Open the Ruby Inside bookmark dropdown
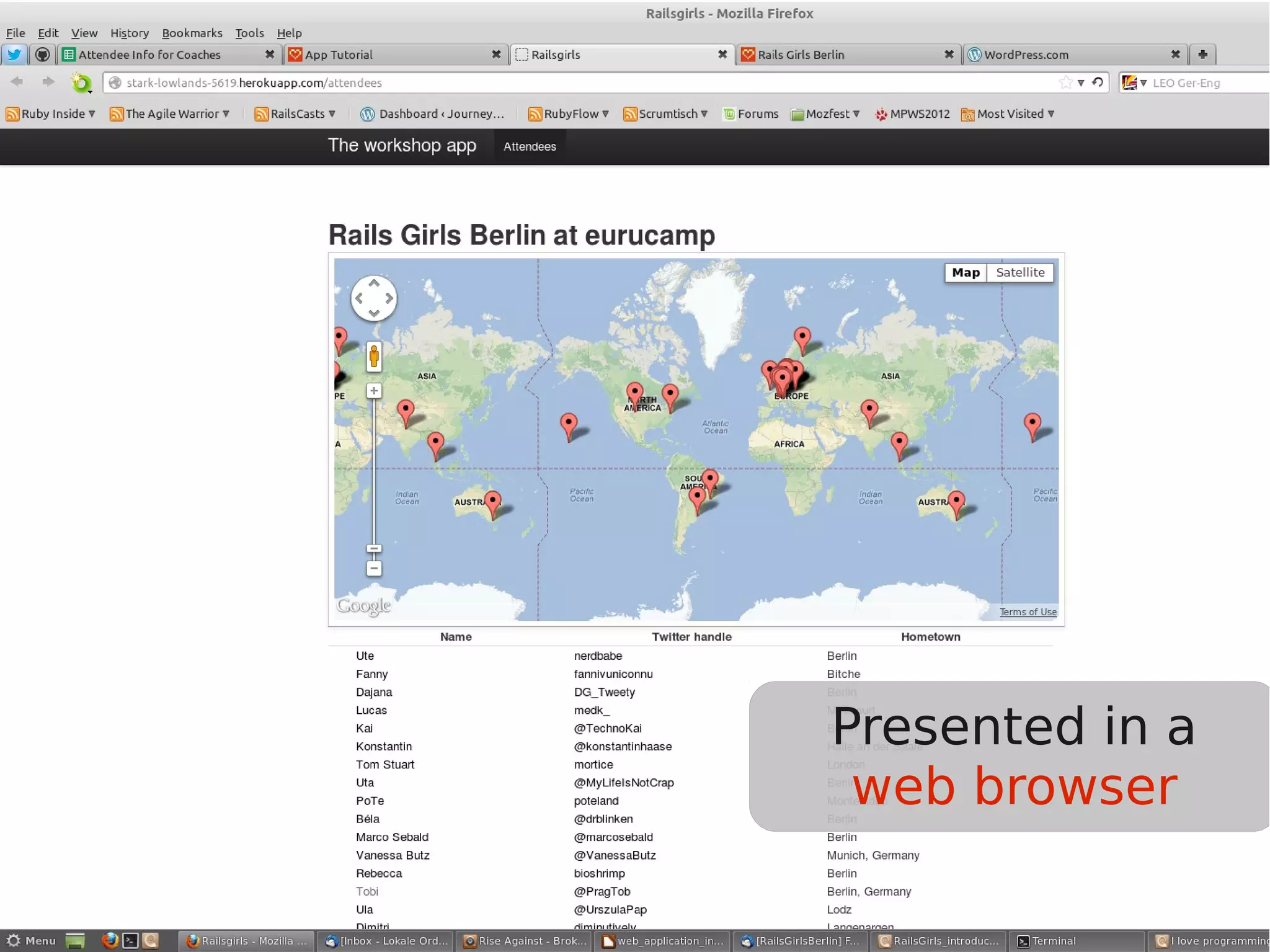Screen dimensions: 1270x952 (51, 113)
